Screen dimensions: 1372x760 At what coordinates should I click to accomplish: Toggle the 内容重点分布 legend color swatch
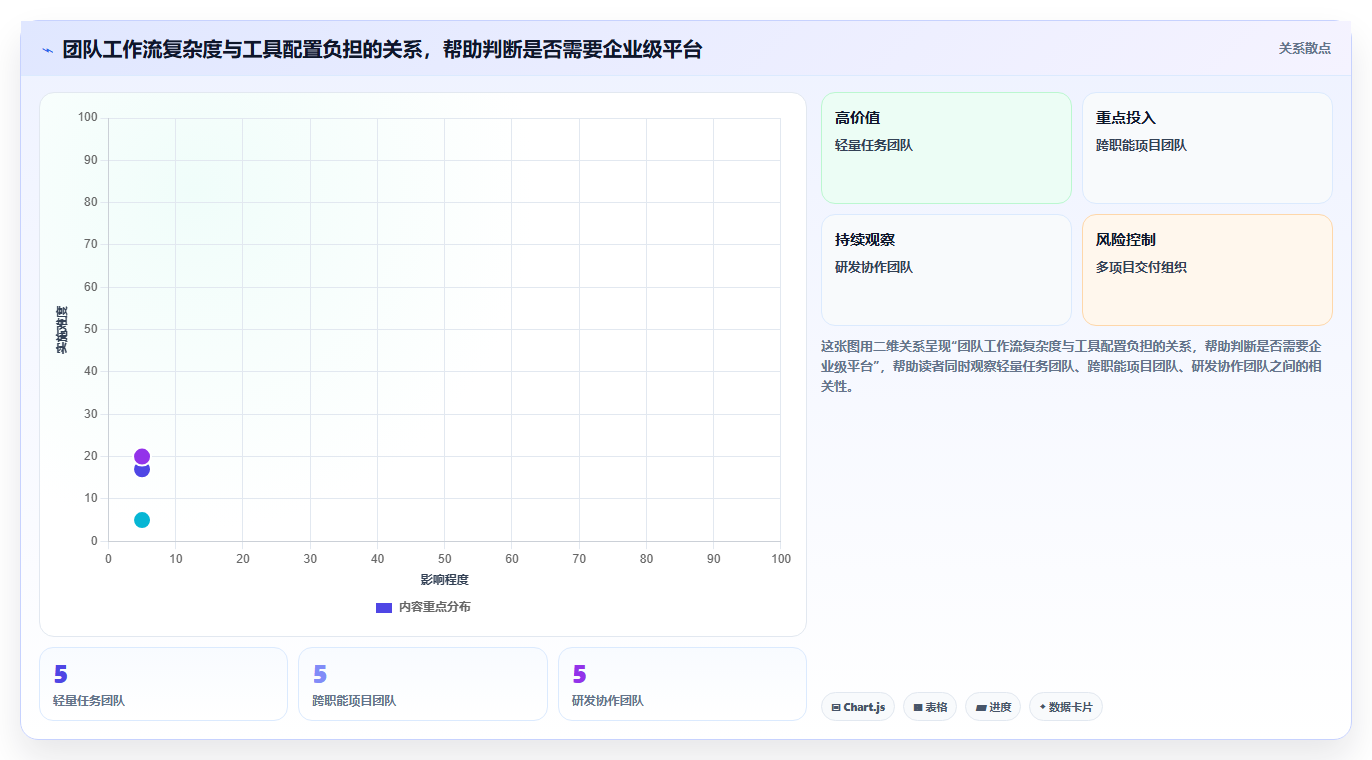[384, 607]
